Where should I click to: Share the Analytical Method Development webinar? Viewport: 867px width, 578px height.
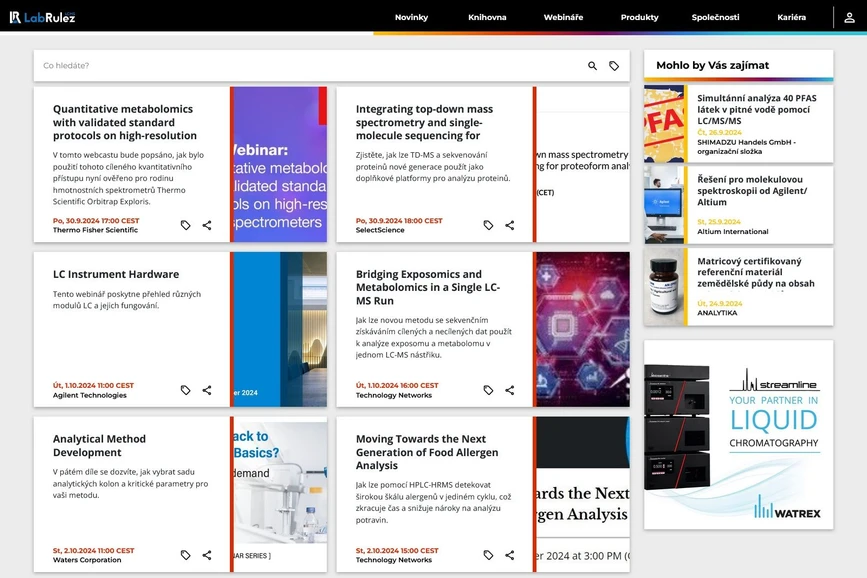tap(207, 555)
